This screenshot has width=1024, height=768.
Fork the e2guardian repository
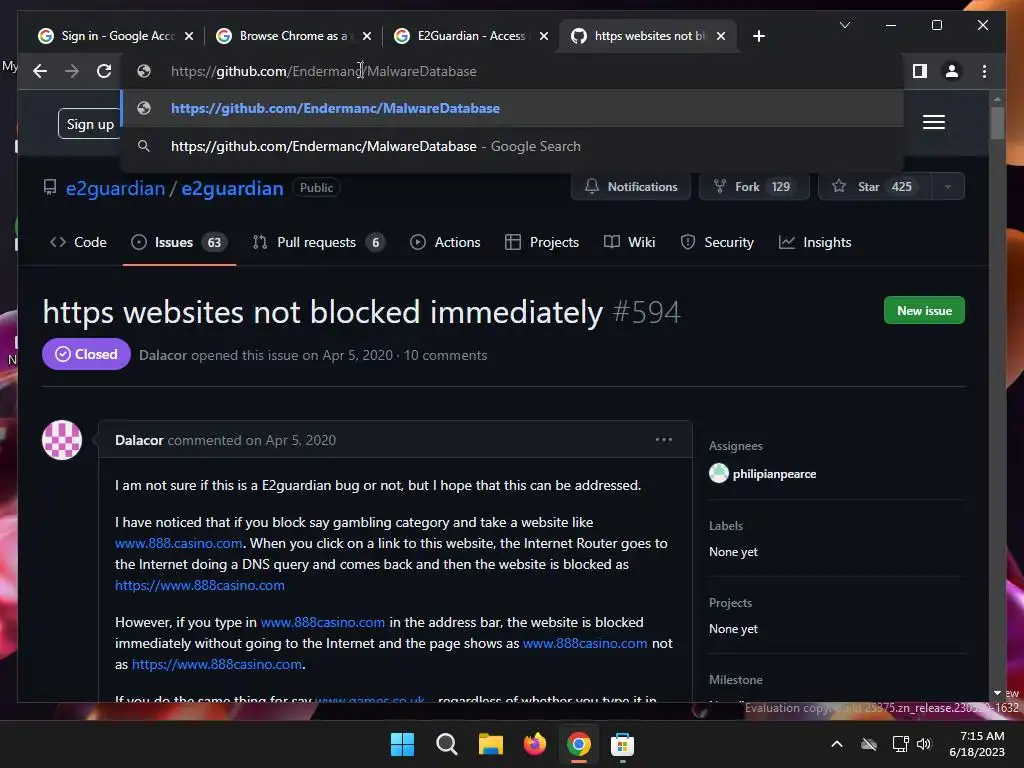(x=754, y=187)
